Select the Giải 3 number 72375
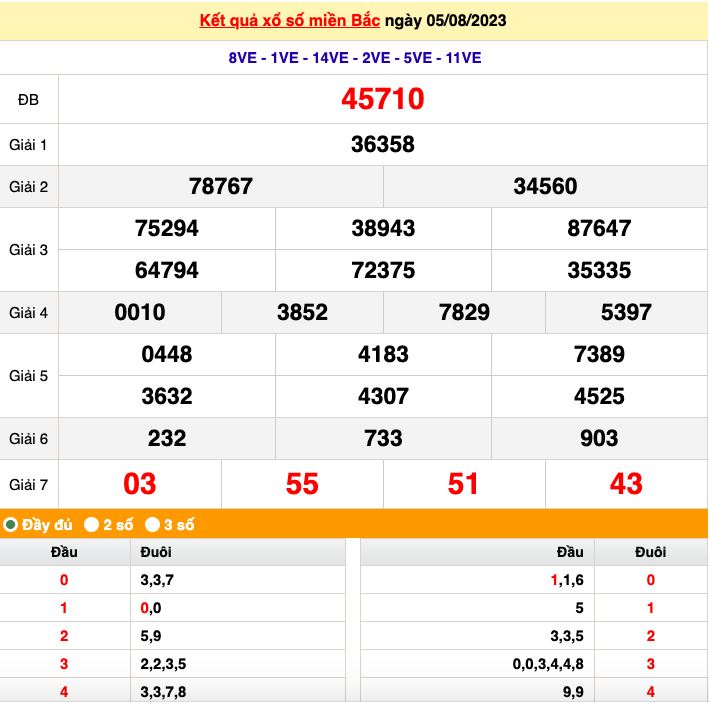Viewport: 709px width, 702px height. 383,270
